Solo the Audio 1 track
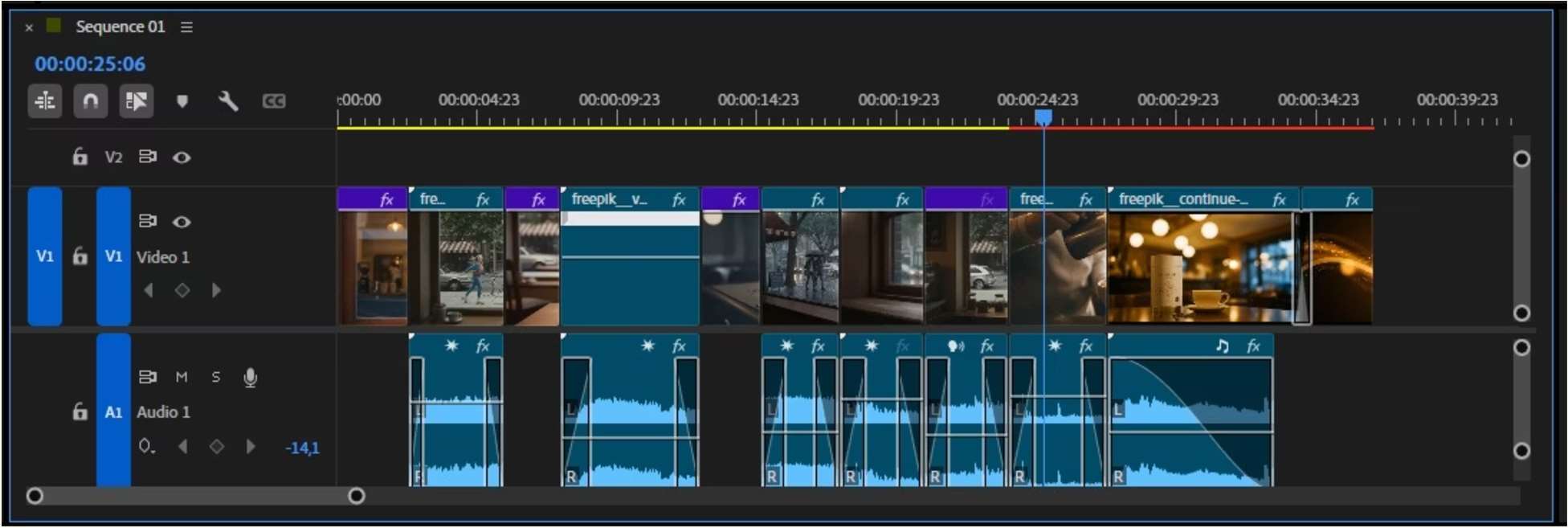Viewport: 1568px width, 528px height. click(x=215, y=377)
